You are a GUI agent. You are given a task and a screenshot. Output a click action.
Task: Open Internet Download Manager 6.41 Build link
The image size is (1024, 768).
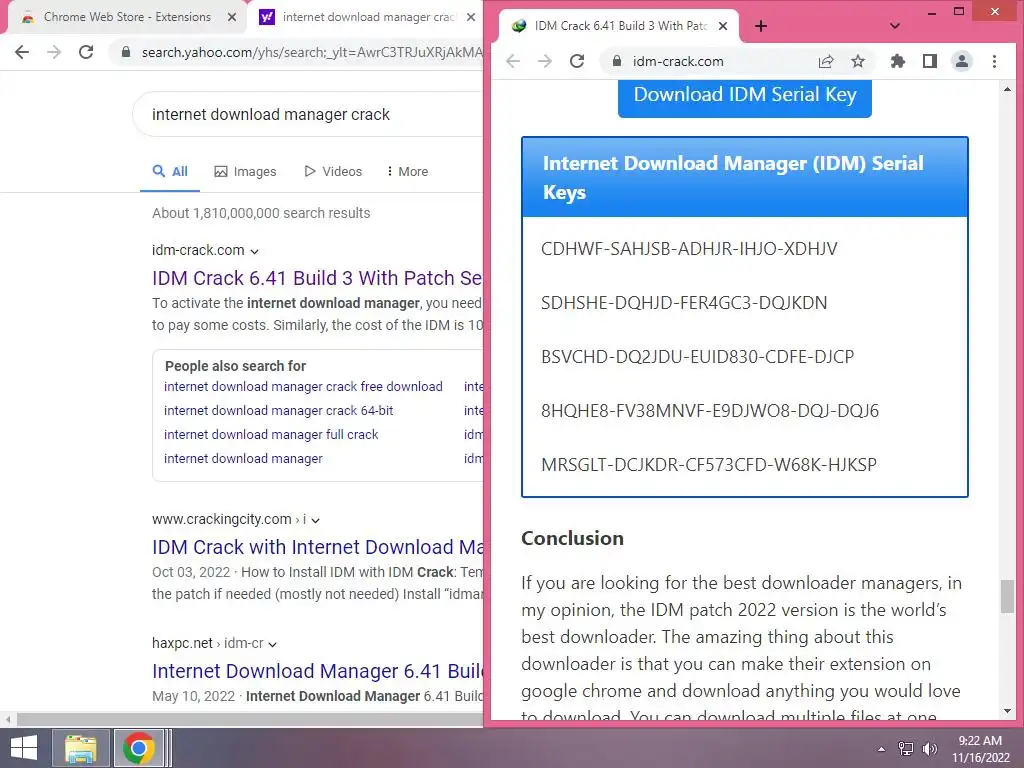pyautogui.click(x=317, y=671)
